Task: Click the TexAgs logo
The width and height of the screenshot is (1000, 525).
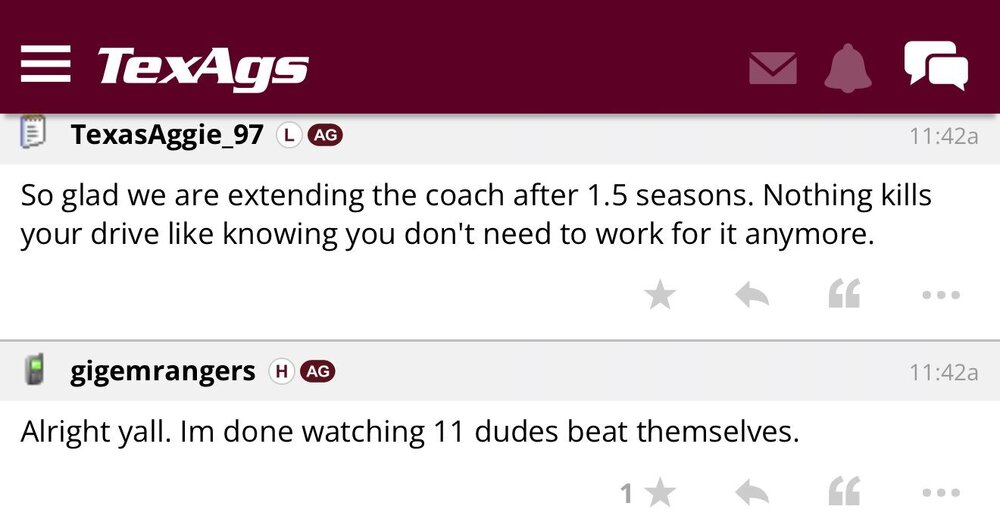Action: tap(203, 67)
